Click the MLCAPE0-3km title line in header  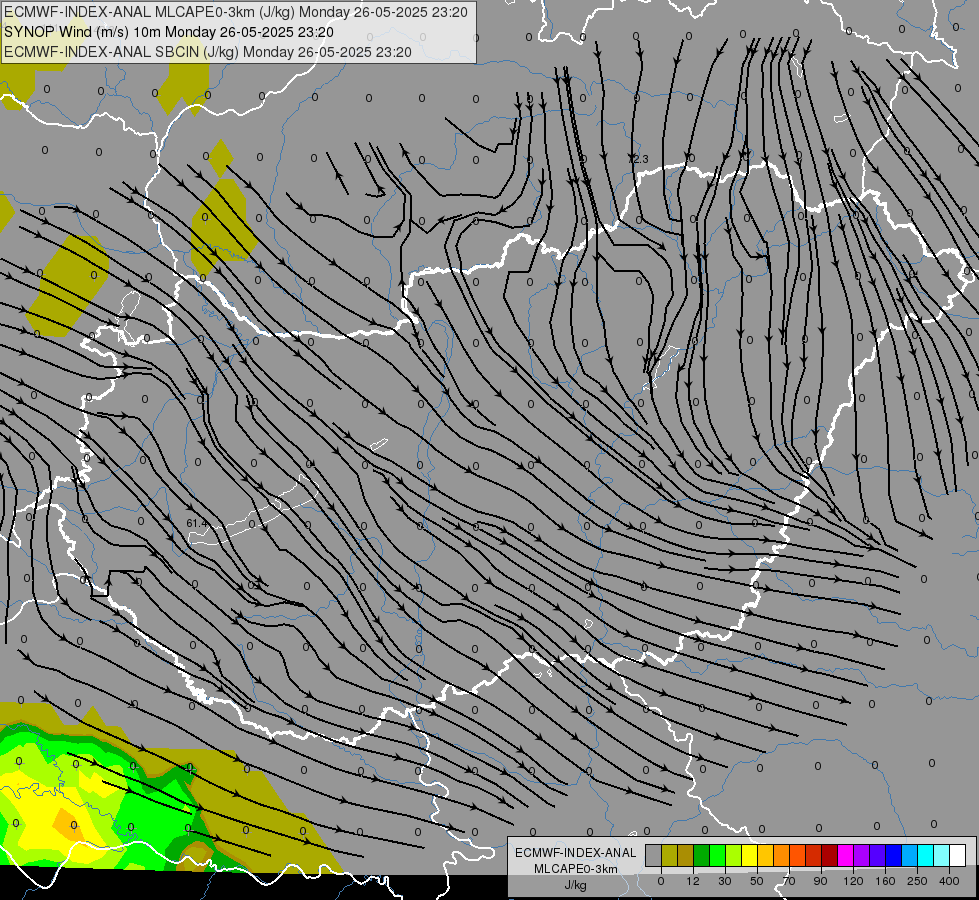click(x=235, y=12)
